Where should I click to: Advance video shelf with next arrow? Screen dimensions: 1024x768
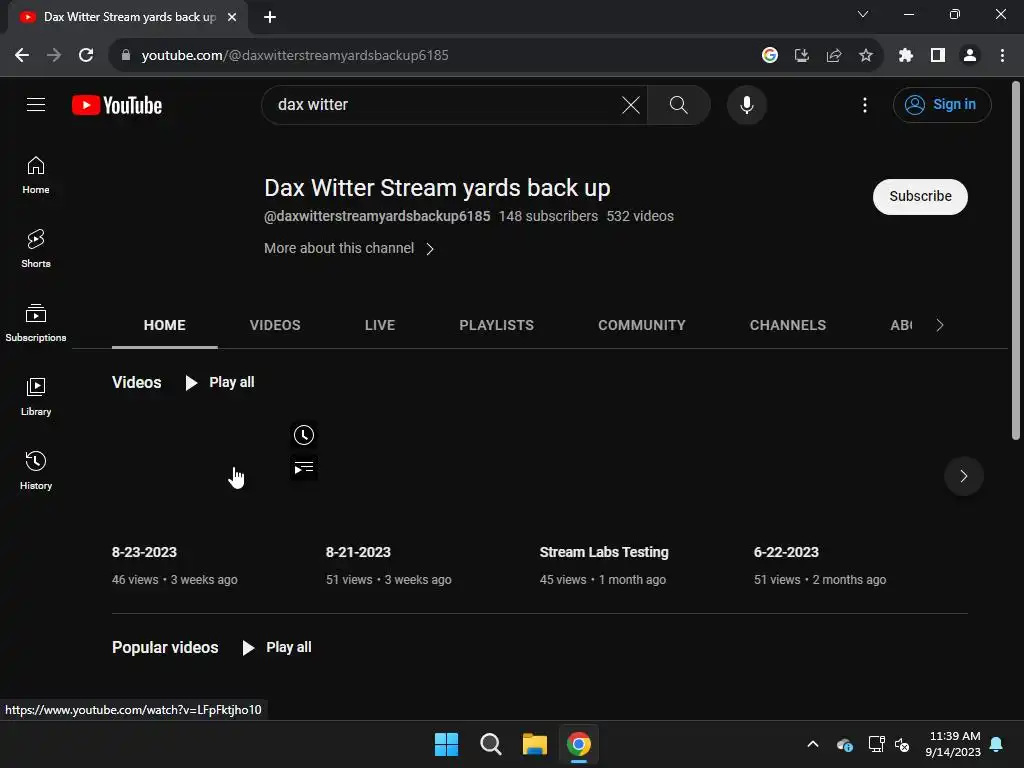(964, 476)
